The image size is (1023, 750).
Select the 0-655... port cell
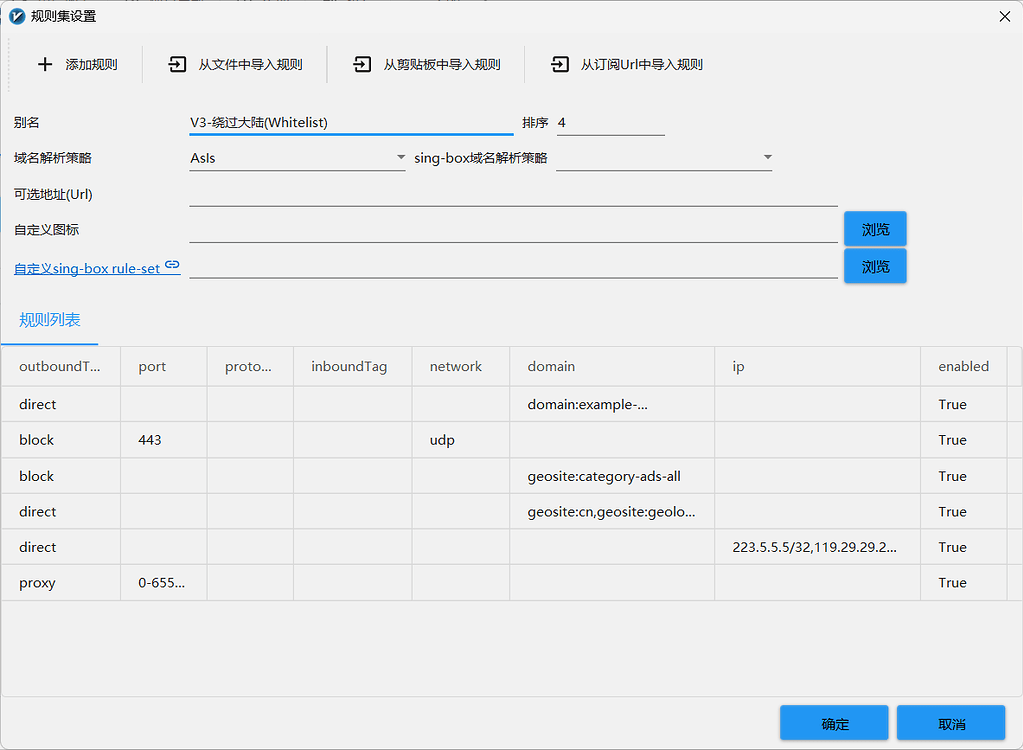click(164, 583)
